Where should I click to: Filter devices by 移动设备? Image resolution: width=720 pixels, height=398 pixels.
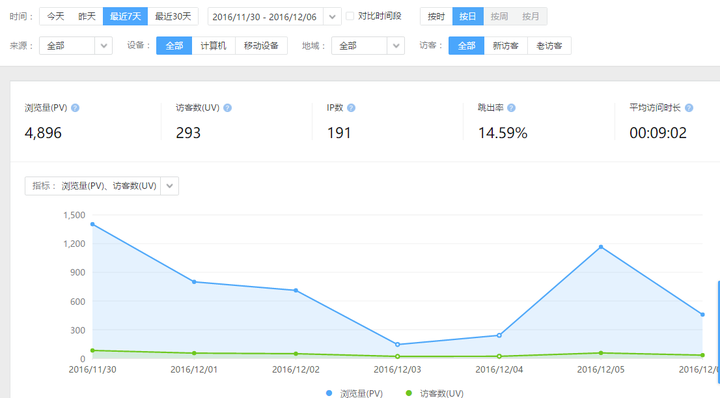pyautogui.click(x=261, y=45)
